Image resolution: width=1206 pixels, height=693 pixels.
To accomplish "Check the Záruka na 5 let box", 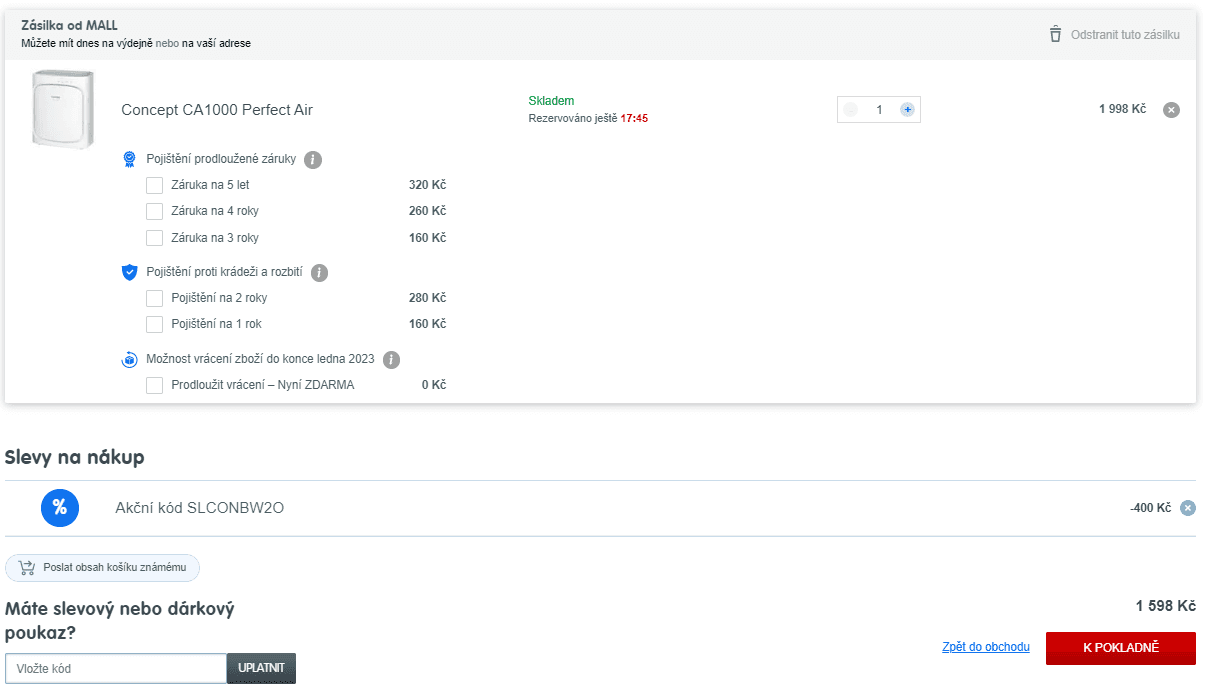I will click(154, 185).
